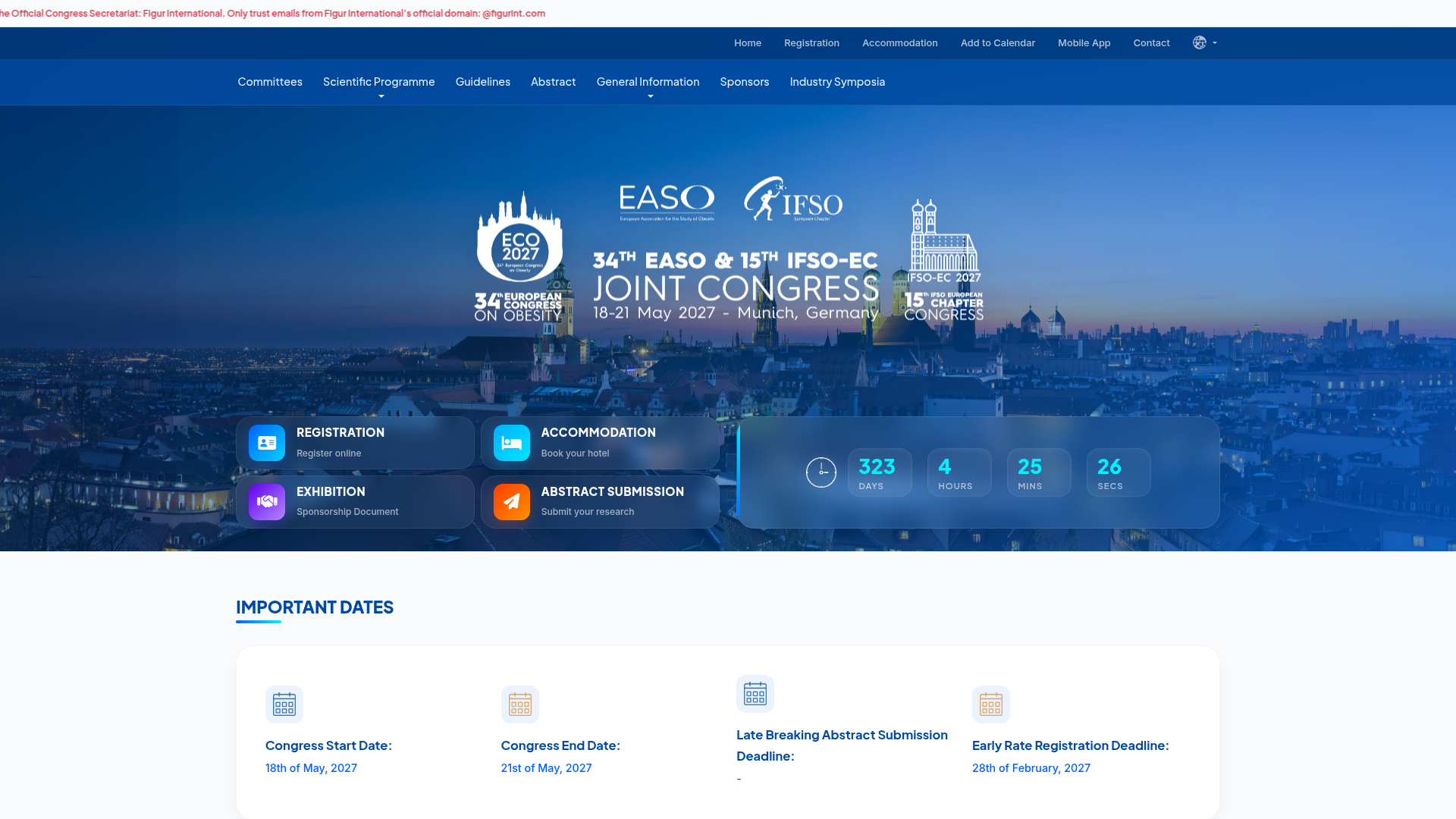Click the 21st of May, 2027 date

pos(547,768)
